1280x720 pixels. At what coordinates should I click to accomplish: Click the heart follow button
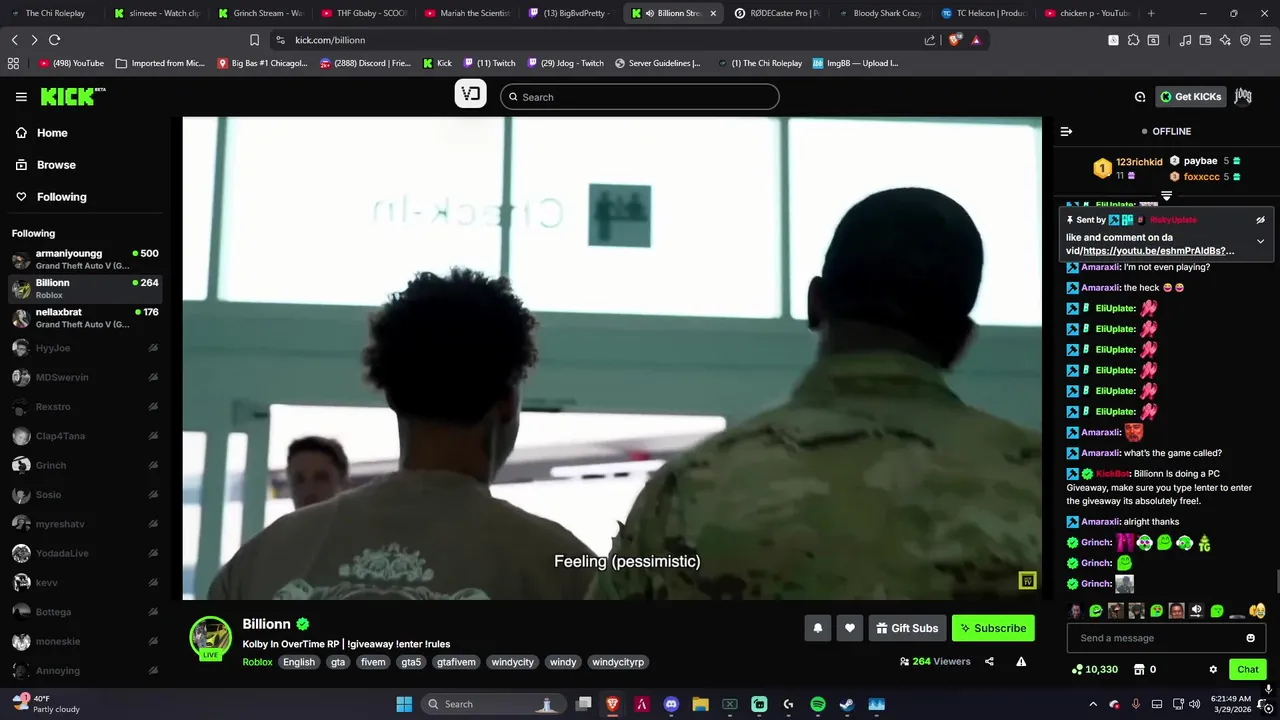(850, 628)
